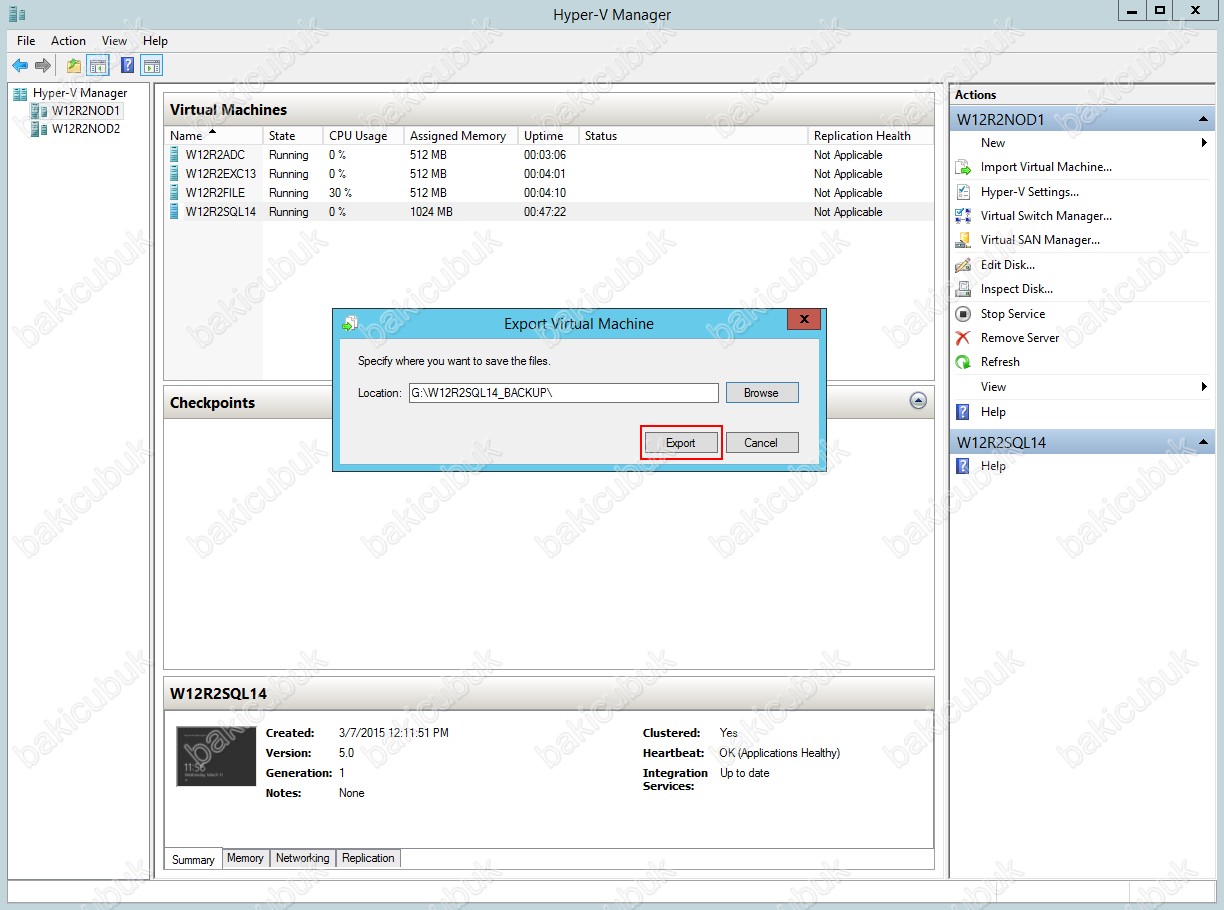
Task: Click the Browse button next to Location
Action: point(762,393)
